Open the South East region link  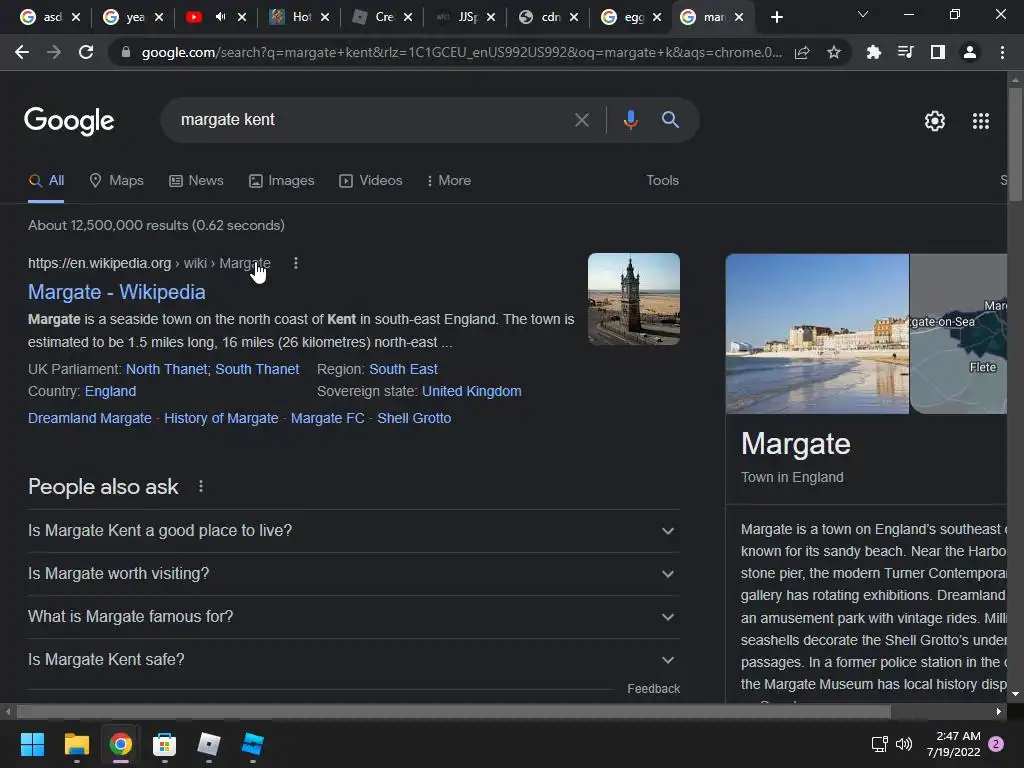coord(403,369)
